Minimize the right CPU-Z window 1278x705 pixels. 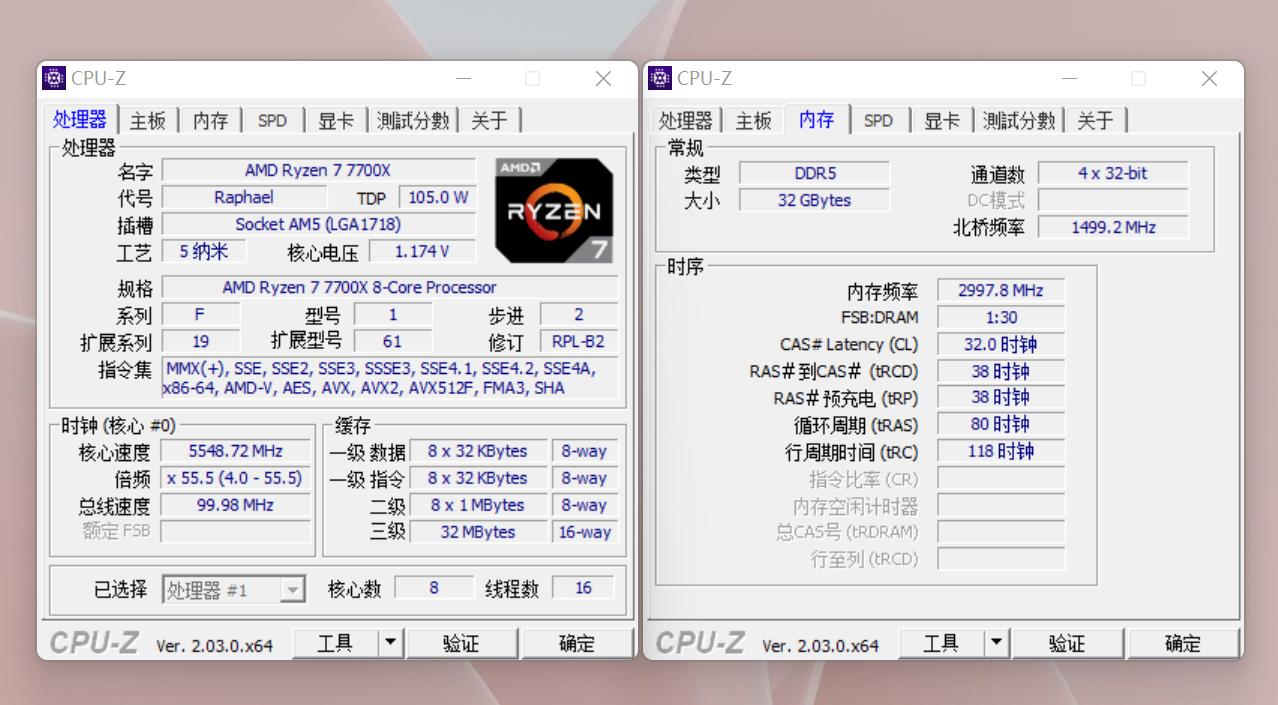click(x=1069, y=78)
